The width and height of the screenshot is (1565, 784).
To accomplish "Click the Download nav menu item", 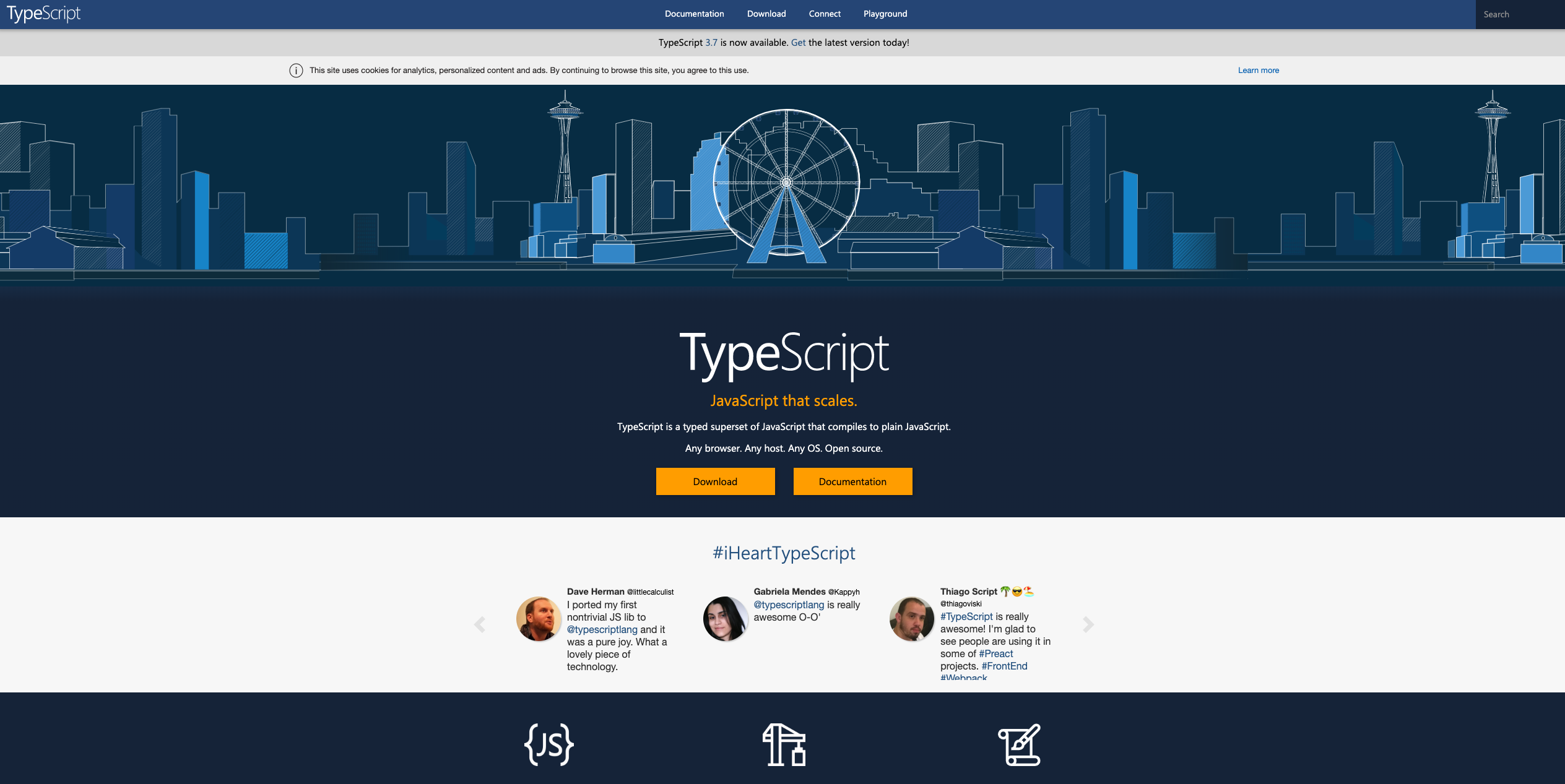I will pos(766,14).
